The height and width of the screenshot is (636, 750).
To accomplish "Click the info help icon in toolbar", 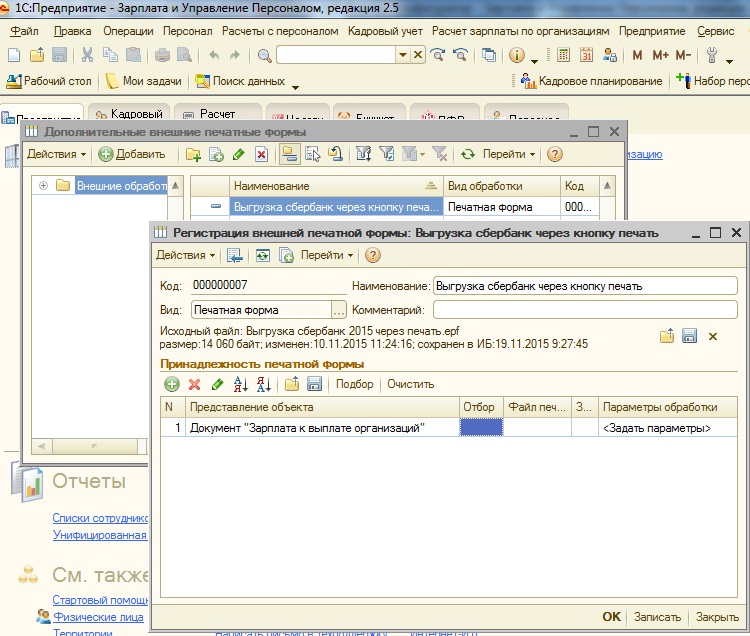I will 517,55.
